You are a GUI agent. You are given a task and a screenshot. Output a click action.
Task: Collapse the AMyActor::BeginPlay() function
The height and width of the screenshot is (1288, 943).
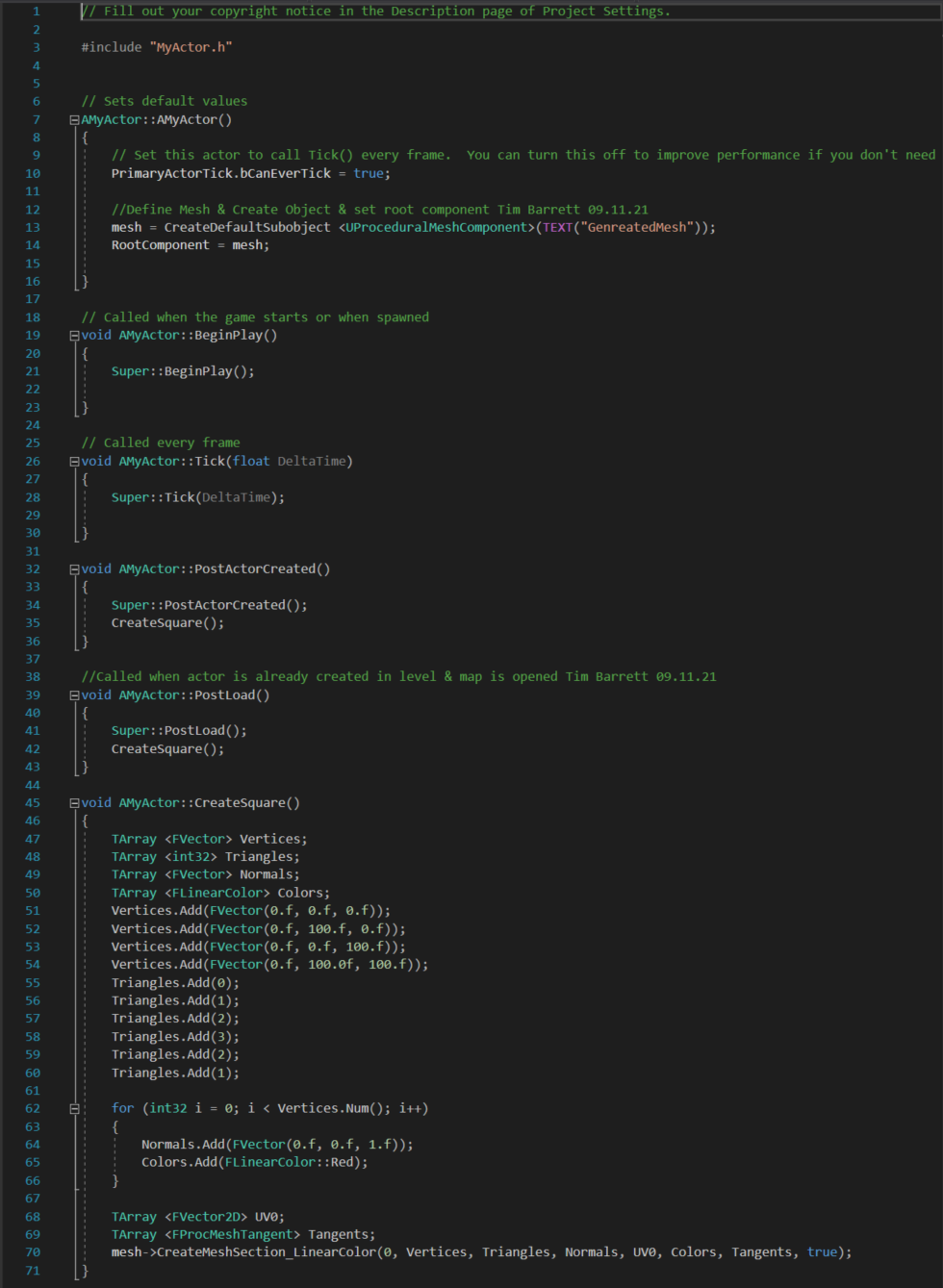click(74, 336)
